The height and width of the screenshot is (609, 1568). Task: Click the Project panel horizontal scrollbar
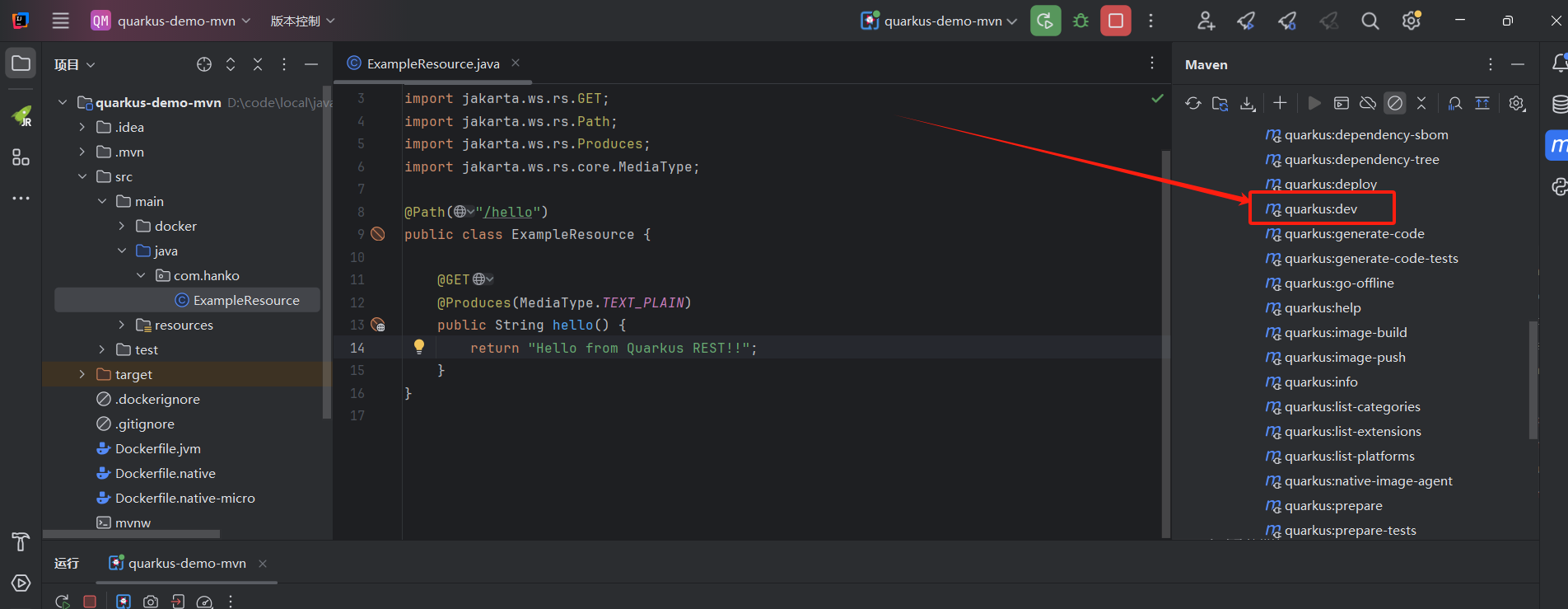(132, 534)
